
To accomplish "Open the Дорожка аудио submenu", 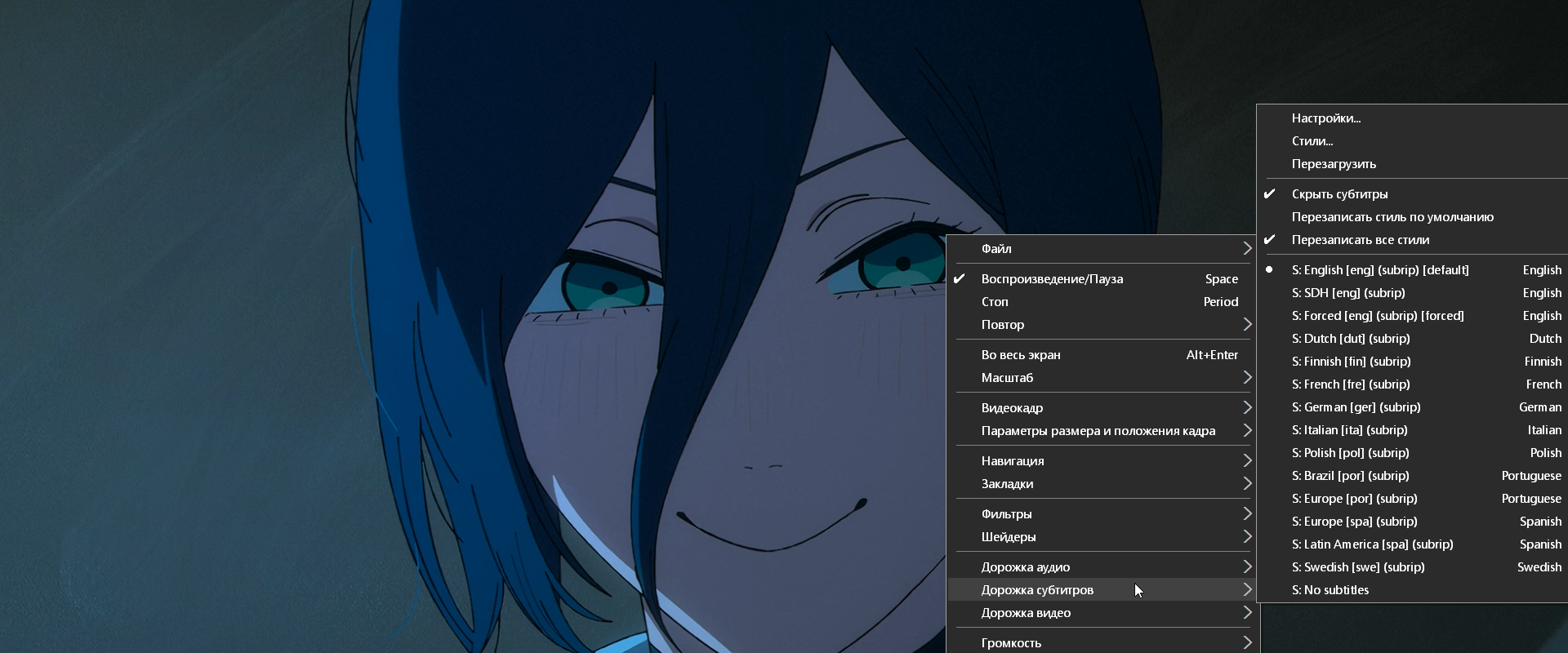I will 1102,567.
